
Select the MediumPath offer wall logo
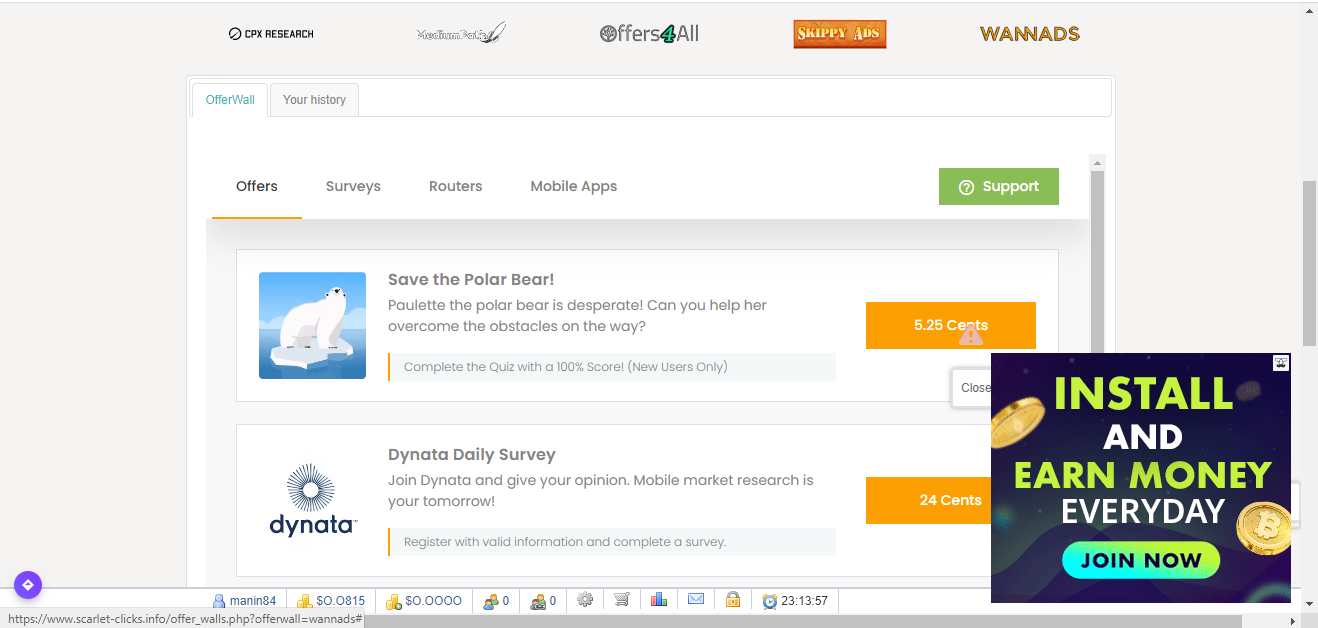pyautogui.click(x=461, y=34)
